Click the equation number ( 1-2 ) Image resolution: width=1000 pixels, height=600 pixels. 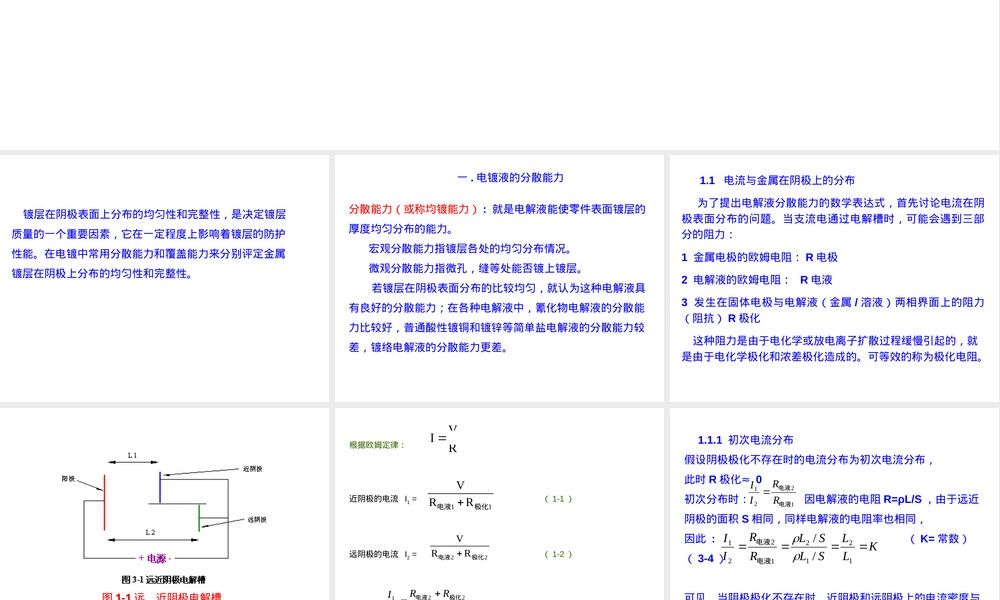pos(558,555)
